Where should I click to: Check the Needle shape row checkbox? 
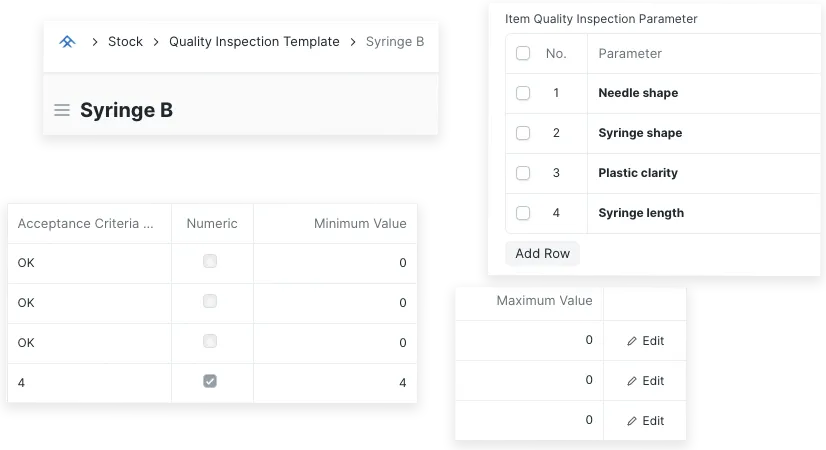click(523, 93)
